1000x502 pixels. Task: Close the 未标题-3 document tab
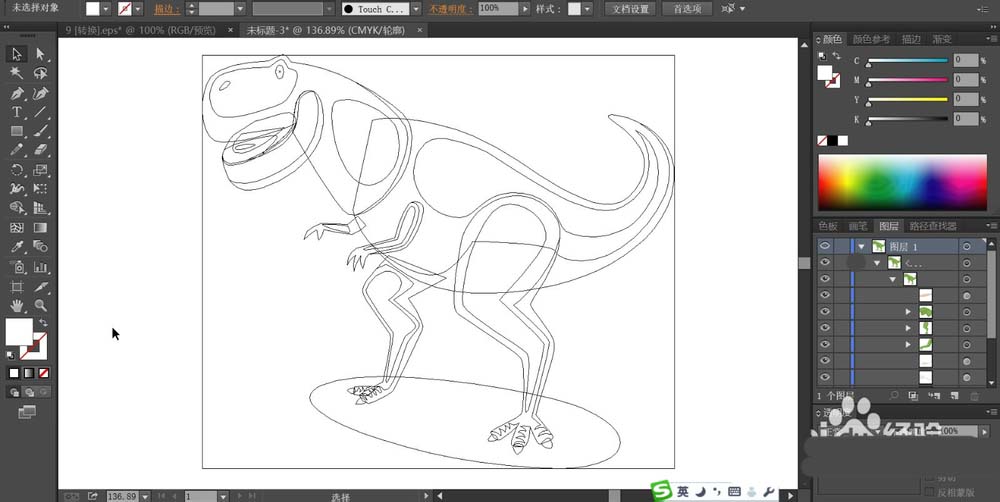pyautogui.click(x=420, y=30)
